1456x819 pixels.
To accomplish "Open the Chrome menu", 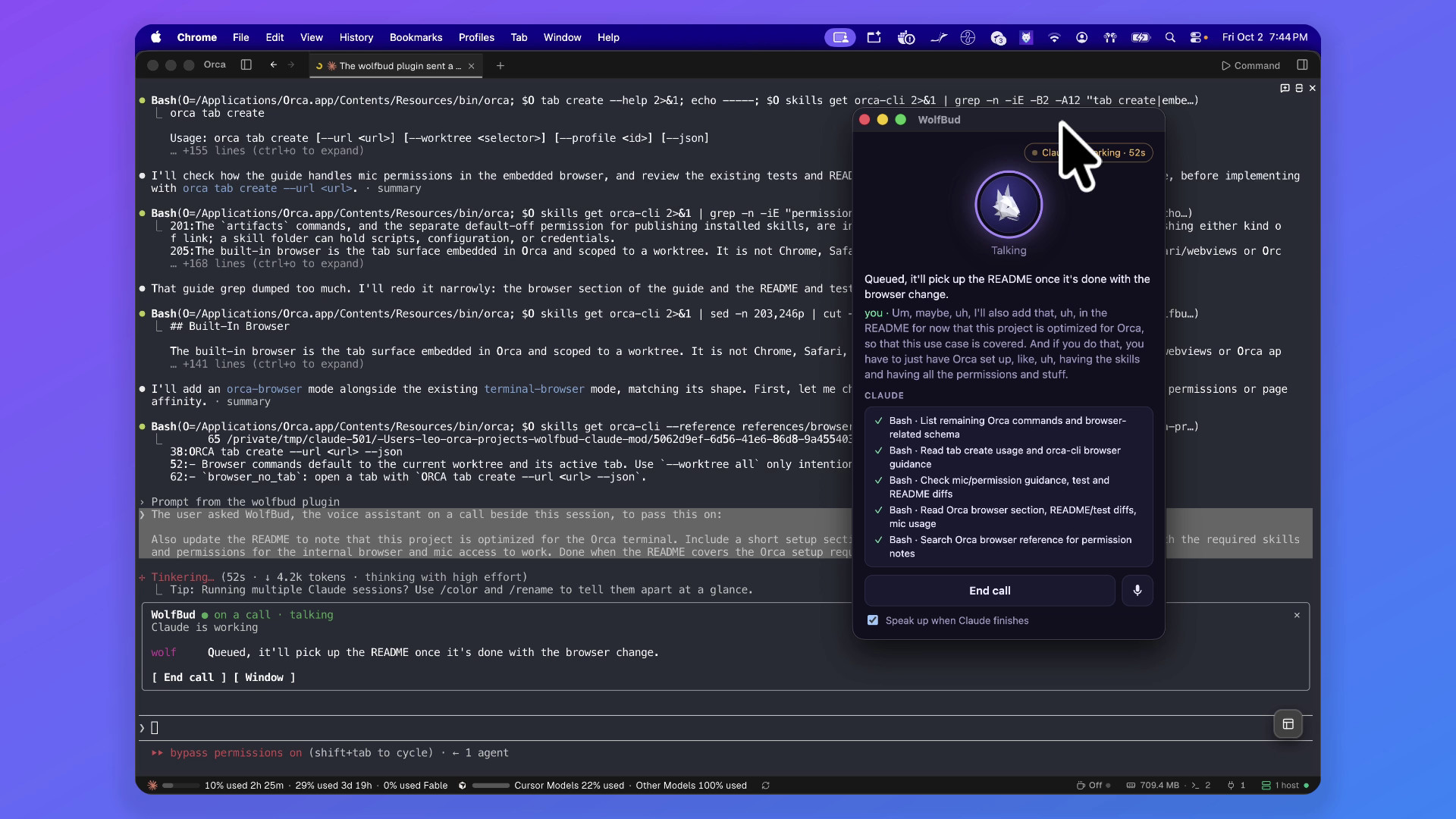I will pyautogui.click(x=196, y=37).
